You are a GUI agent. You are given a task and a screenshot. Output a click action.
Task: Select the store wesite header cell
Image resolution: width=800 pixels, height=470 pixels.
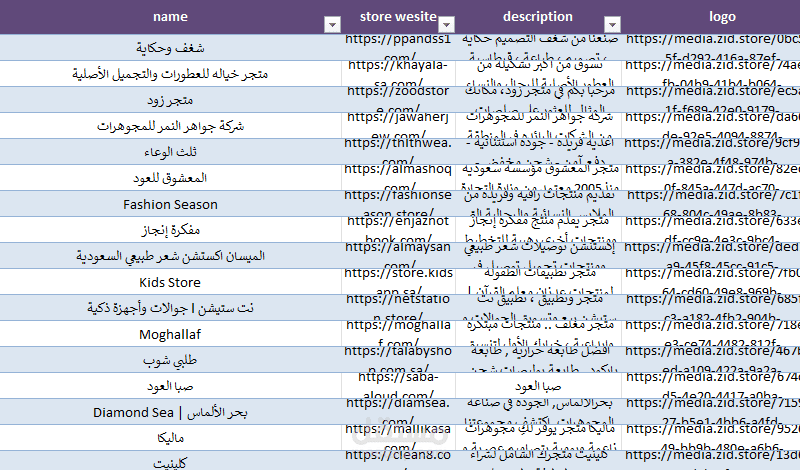tap(398, 16)
